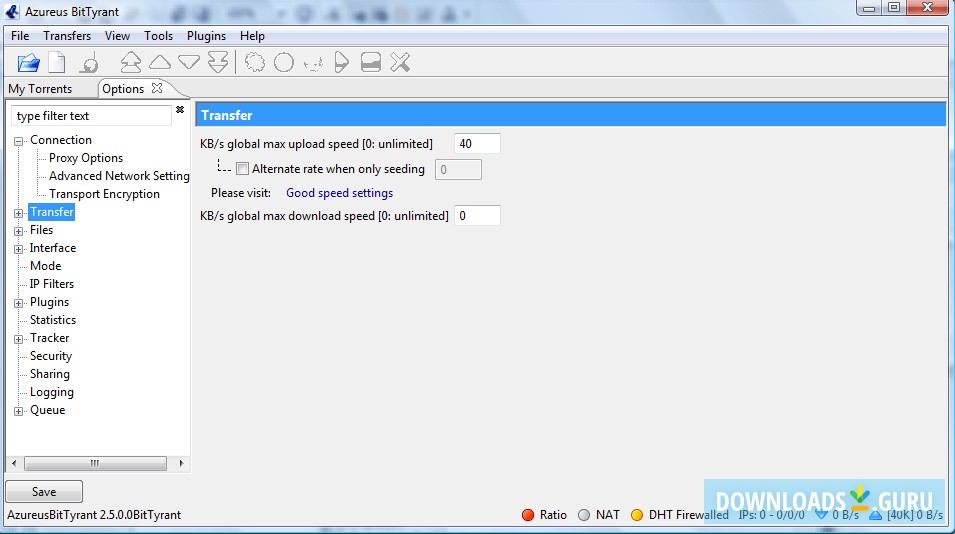This screenshot has height=534, width=955.
Task: Click the disabled alternate seeding rate field
Action: click(458, 169)
